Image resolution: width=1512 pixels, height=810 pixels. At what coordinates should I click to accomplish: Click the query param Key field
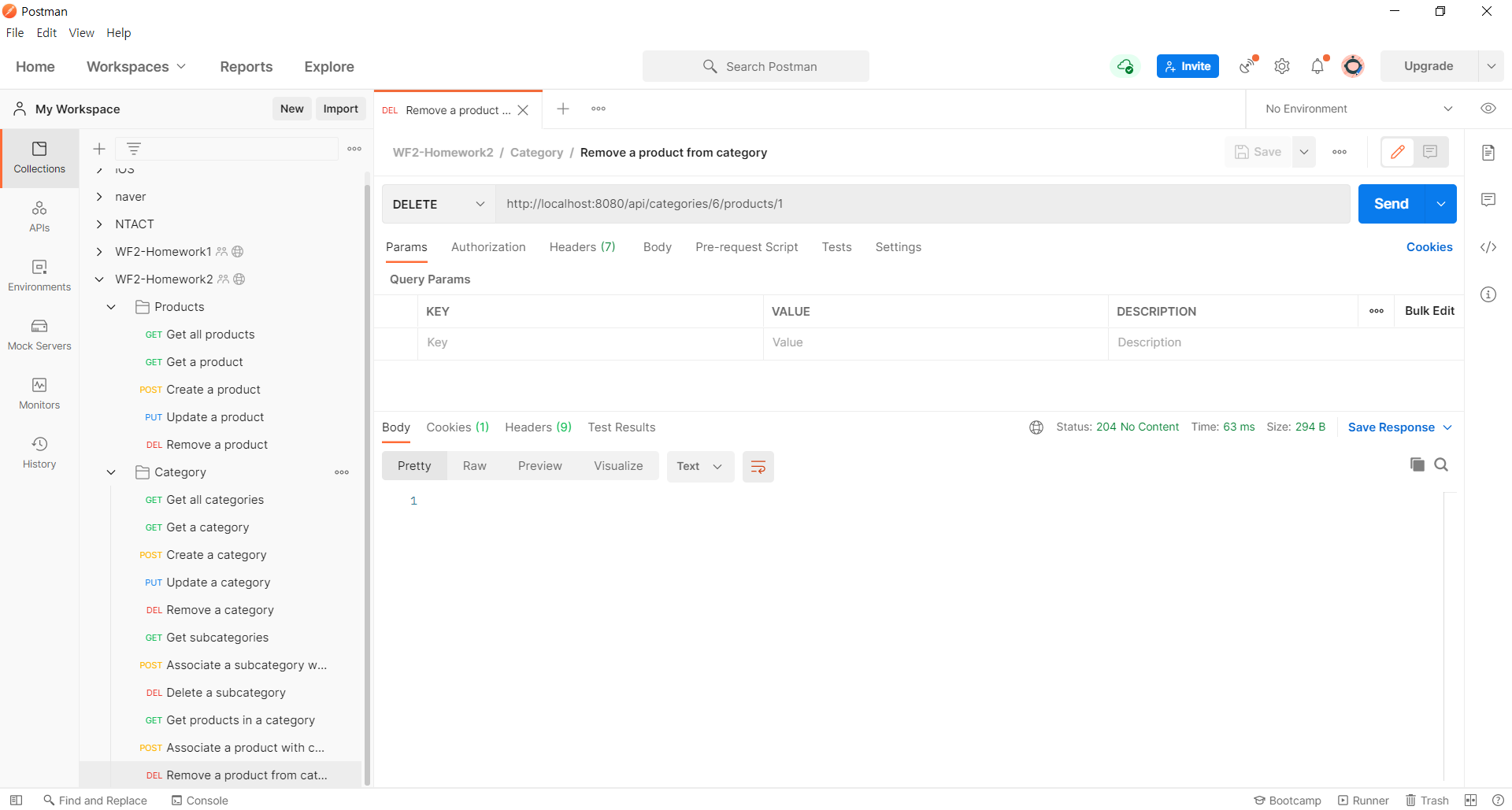591,342
